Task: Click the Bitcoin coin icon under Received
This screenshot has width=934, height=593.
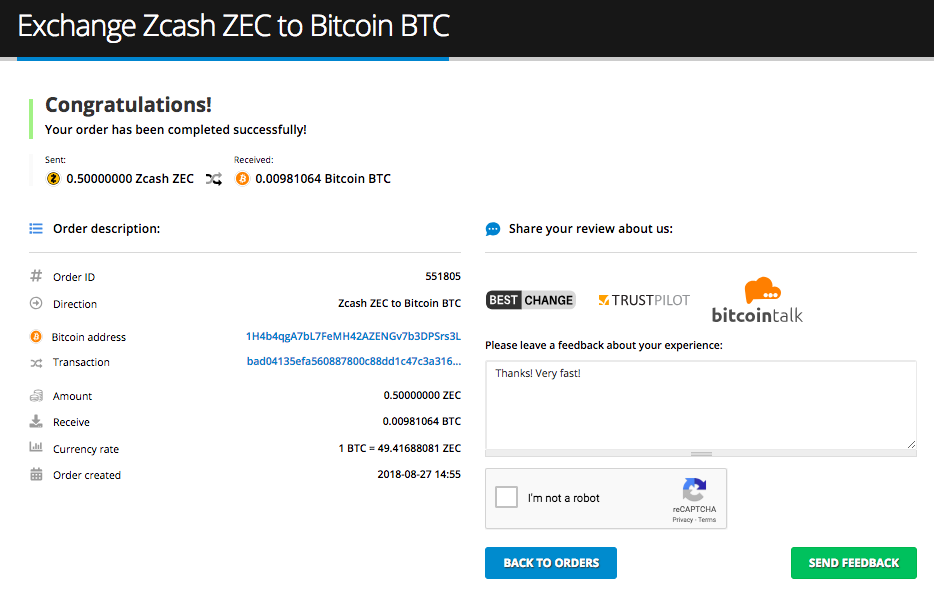Action: [242, 179]
